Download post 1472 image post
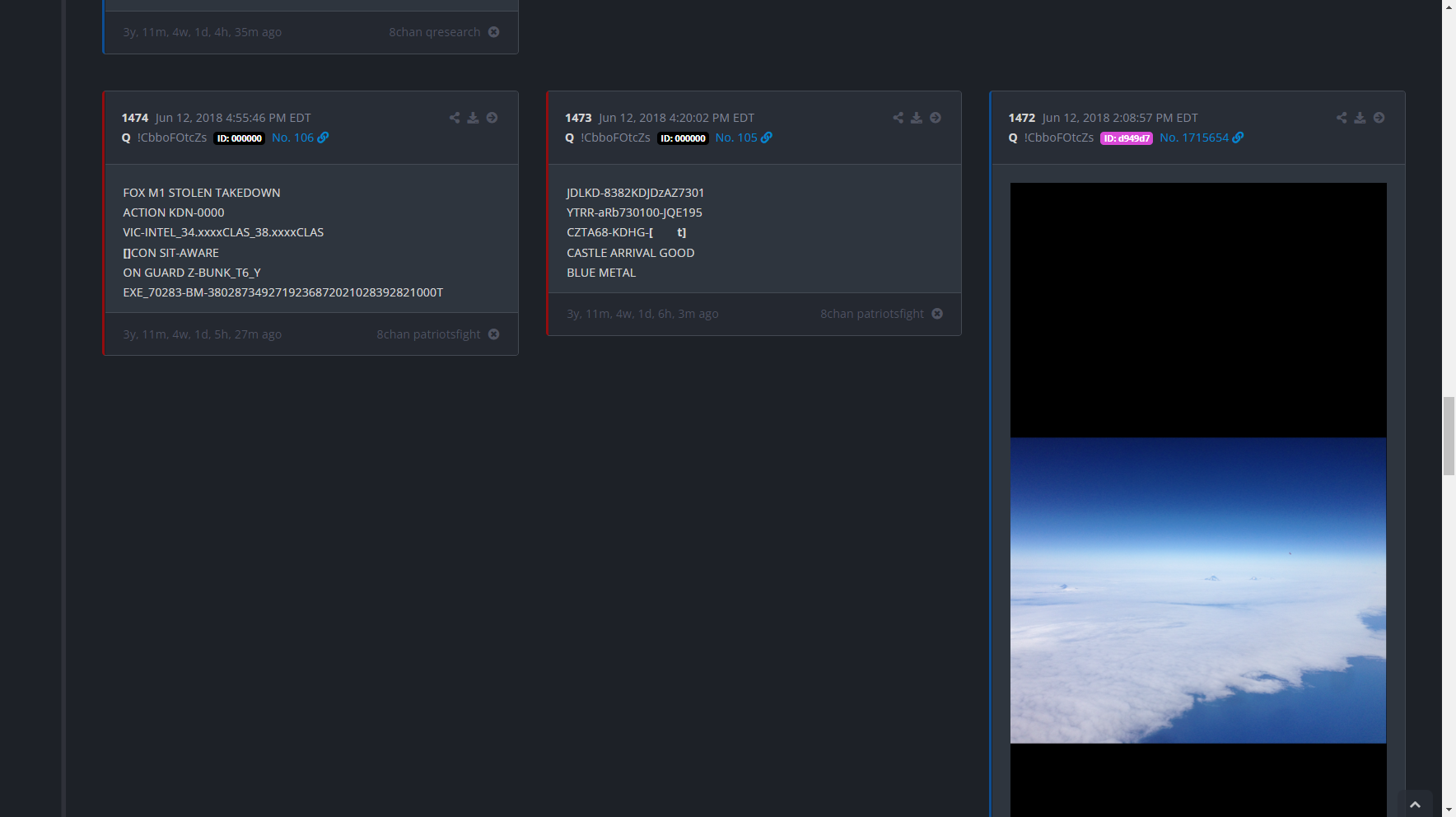The height and width of the screenshot is (817, 1456). point(1360,118)
